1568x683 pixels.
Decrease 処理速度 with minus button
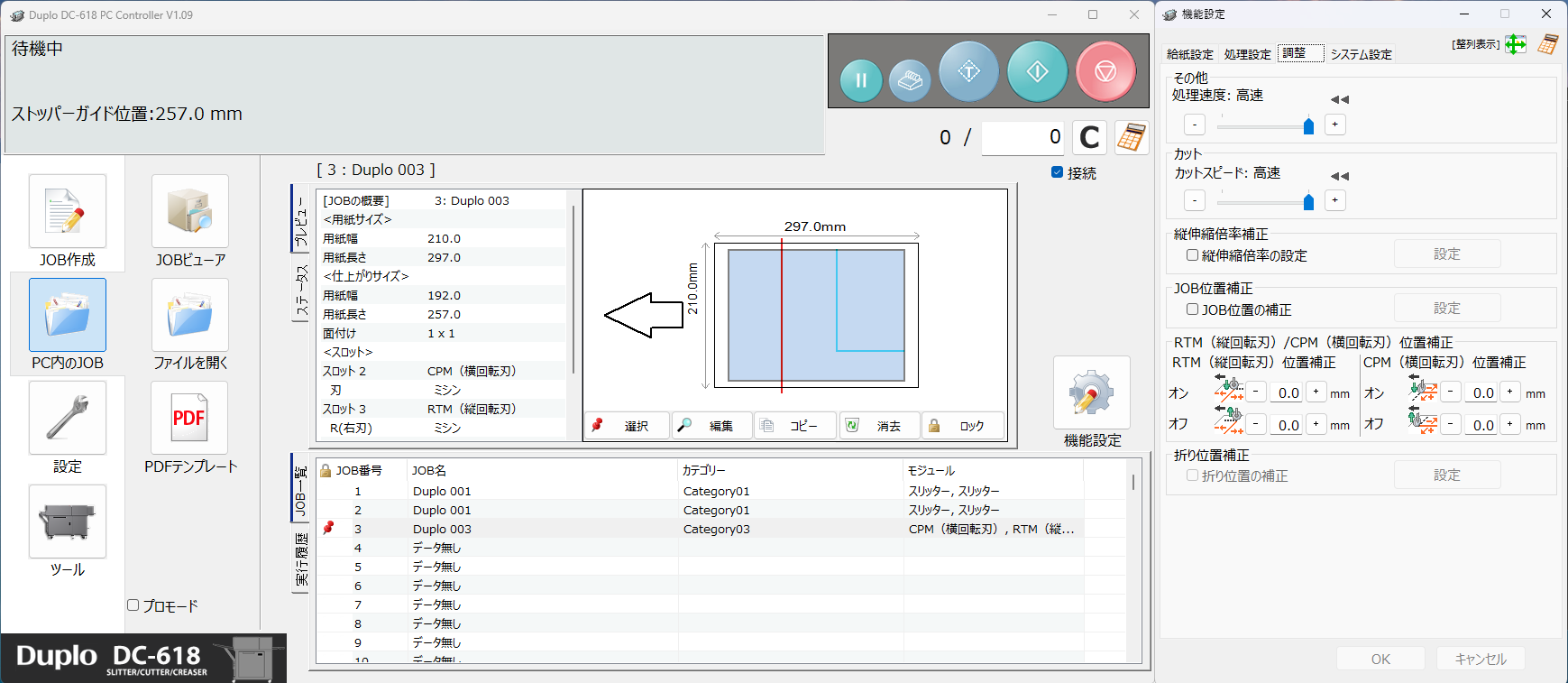1195,125
